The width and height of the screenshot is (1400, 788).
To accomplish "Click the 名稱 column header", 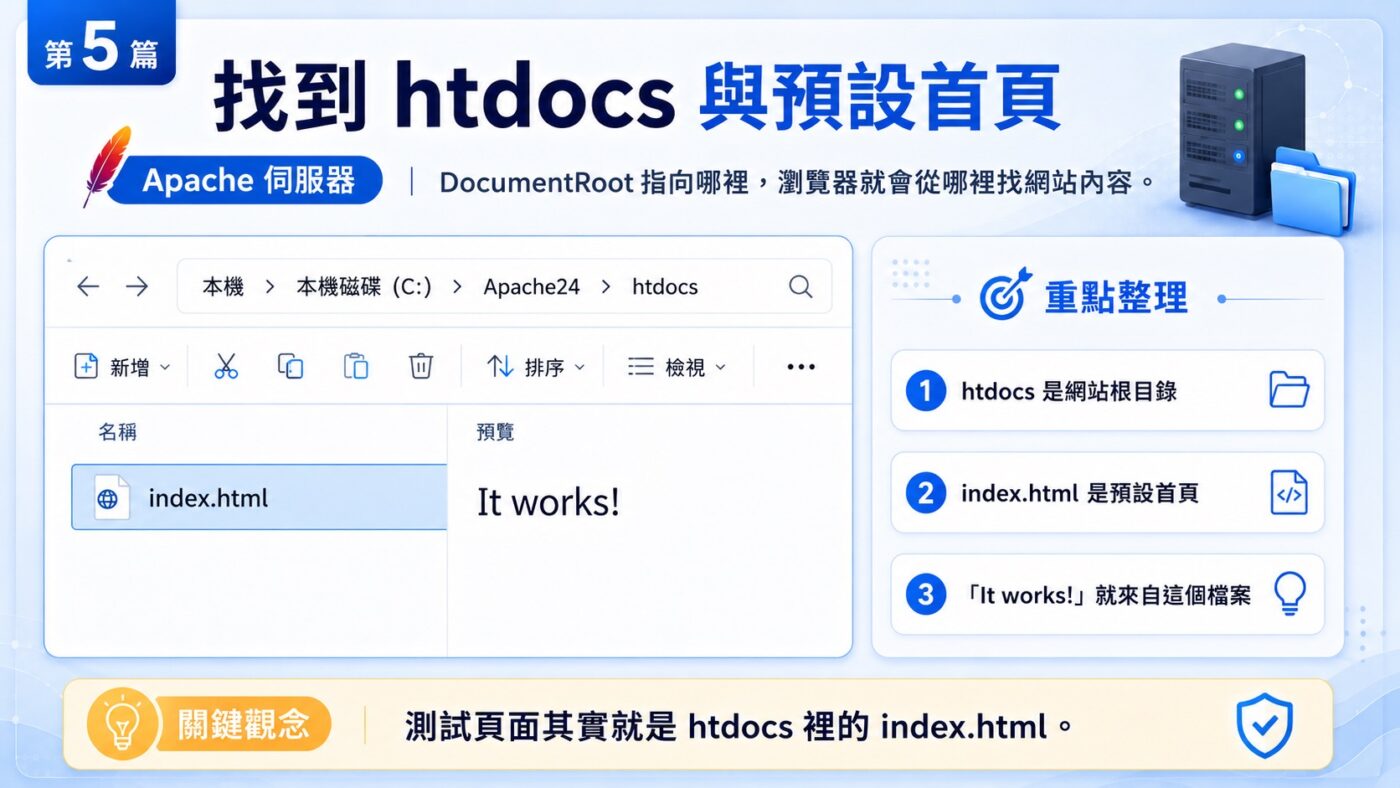I will (x=117, y=432).
